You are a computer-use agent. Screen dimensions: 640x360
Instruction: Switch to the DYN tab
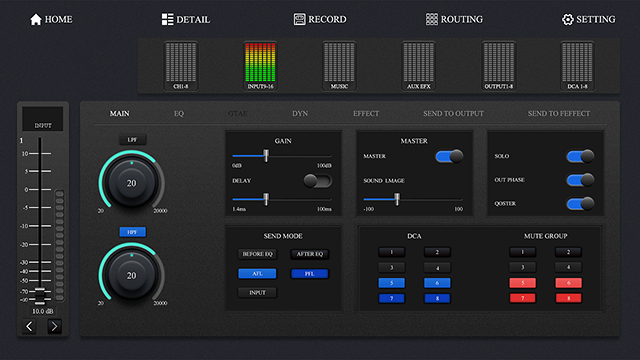point(300,113)
